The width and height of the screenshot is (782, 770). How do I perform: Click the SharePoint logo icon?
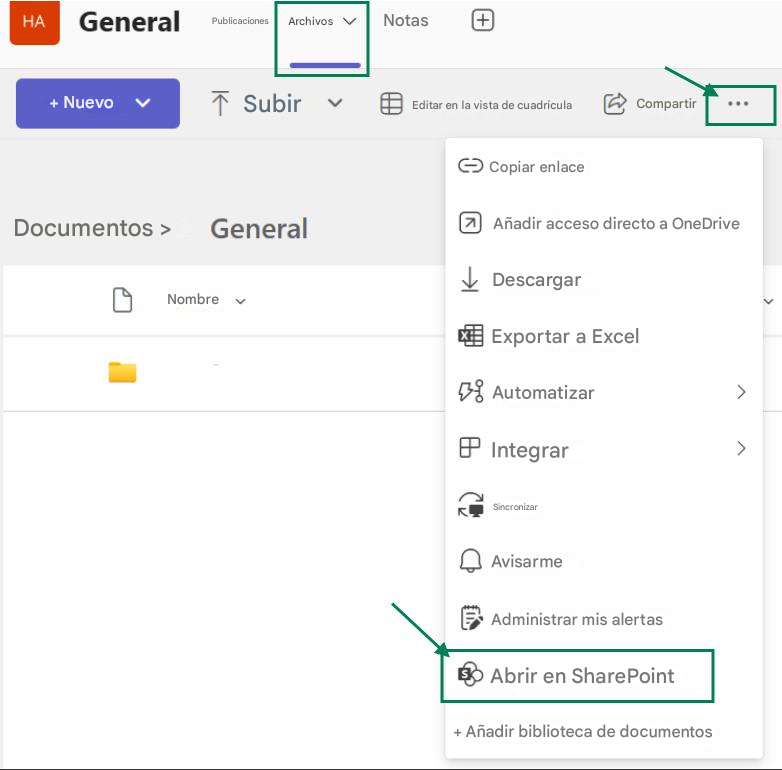point(470,675)
